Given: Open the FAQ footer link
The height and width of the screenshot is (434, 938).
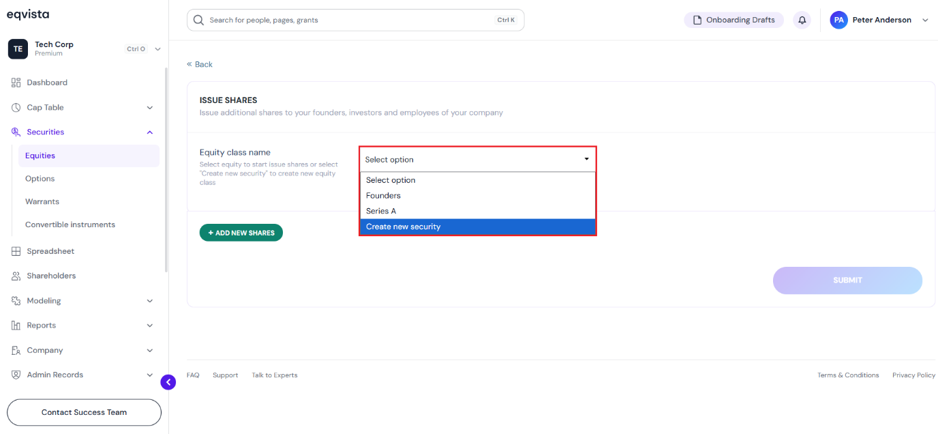Looking at the screenshot, I should point(193,375).
